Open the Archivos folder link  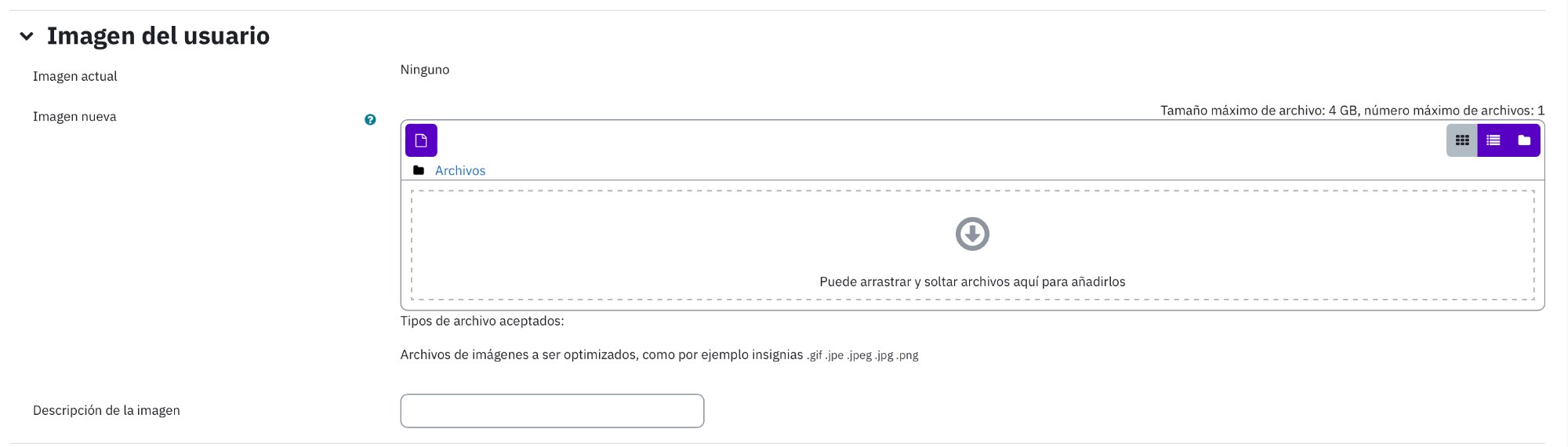click(x=460, y=170)
